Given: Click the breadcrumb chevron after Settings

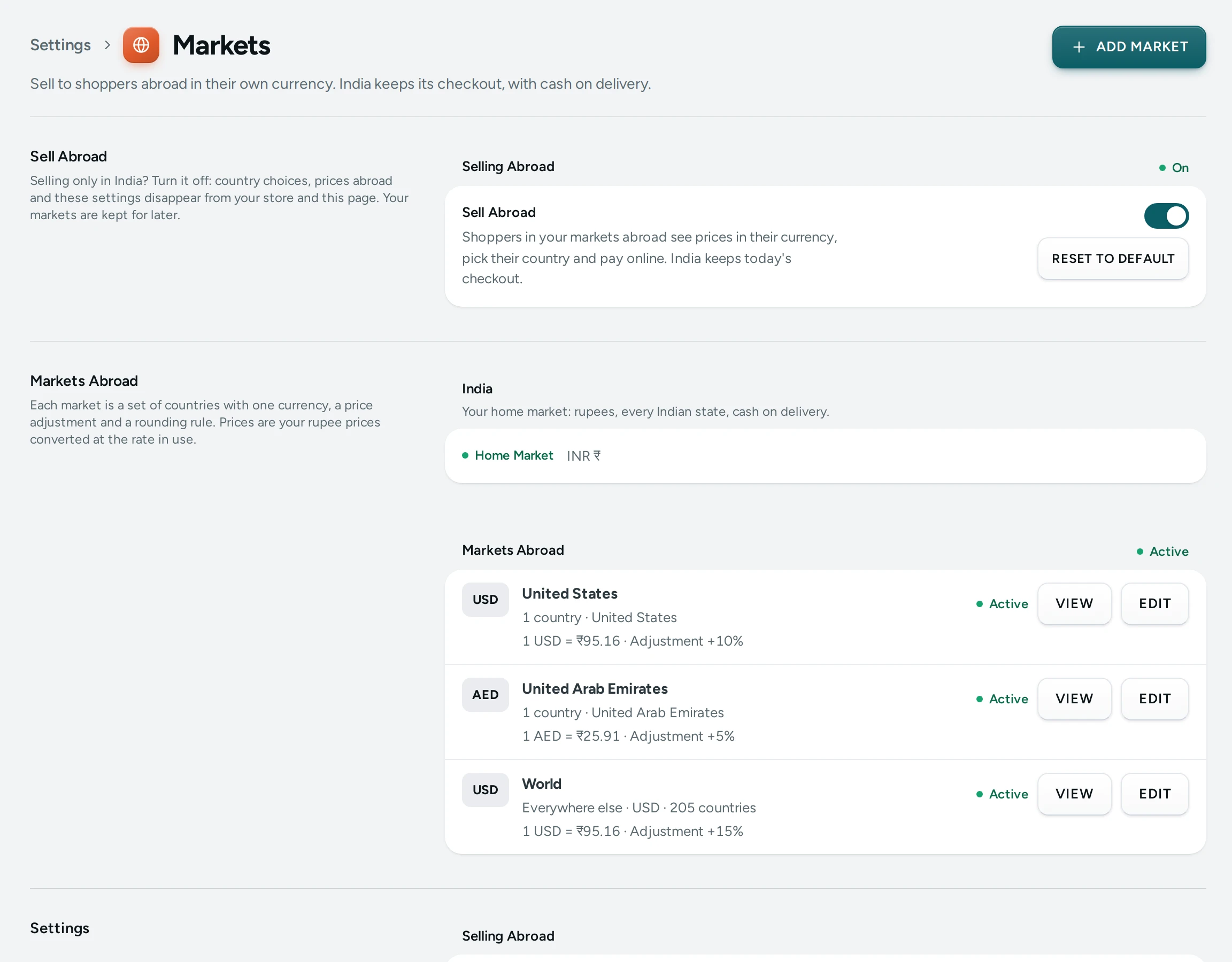Looking at the screenshot, I should coord(107,45).
